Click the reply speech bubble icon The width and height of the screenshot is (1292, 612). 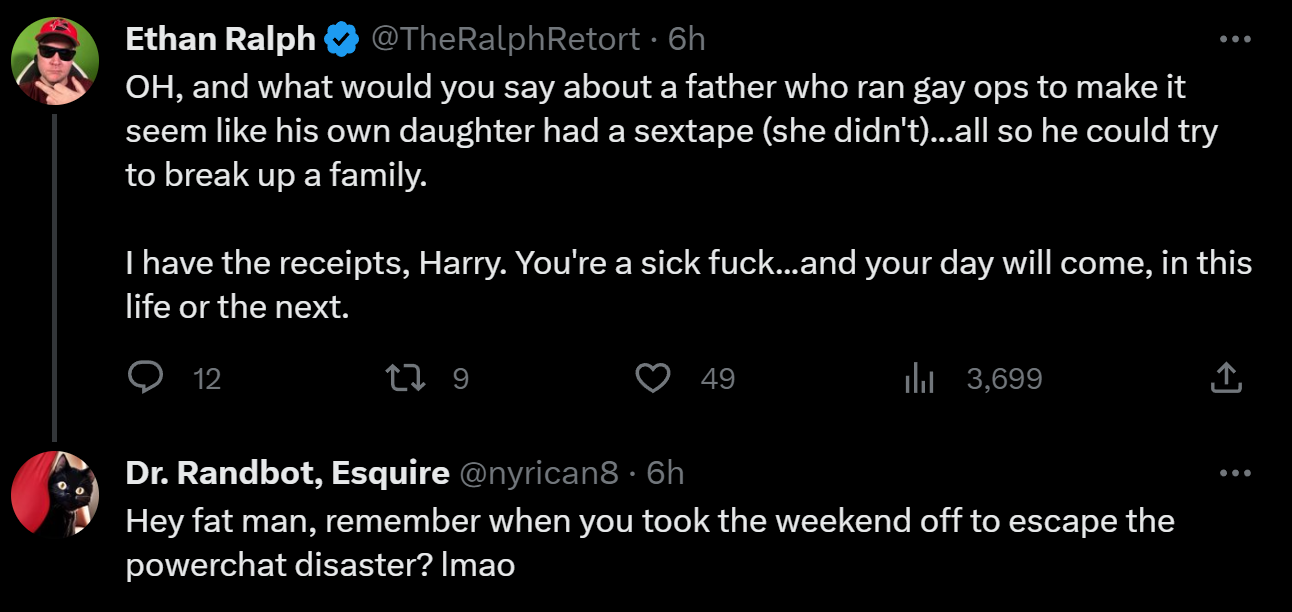click(146, 378)
